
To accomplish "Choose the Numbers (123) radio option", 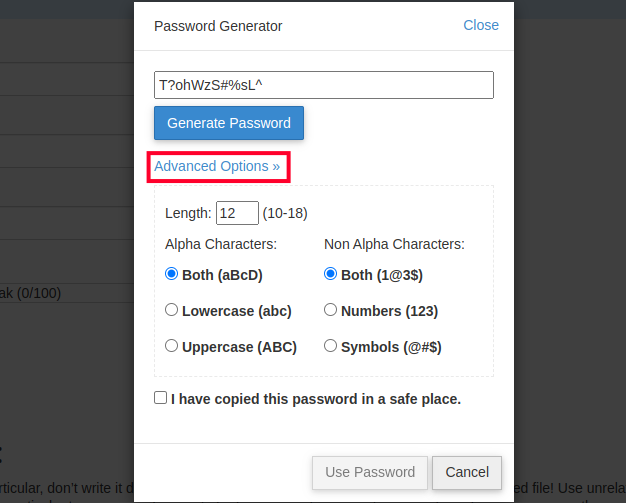I will pos(331,310).
